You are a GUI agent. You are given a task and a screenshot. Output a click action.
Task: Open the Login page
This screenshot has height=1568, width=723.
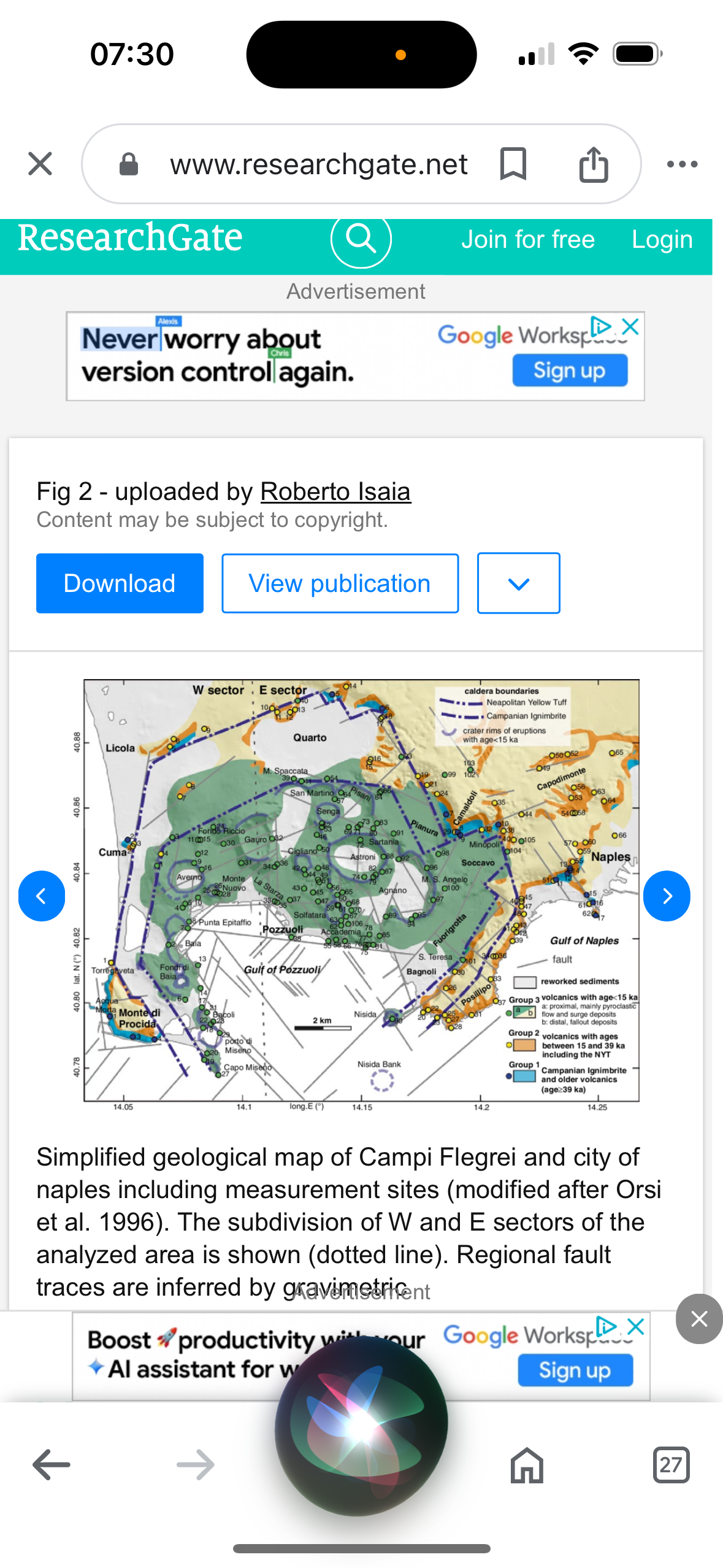(x=662, y=239)
